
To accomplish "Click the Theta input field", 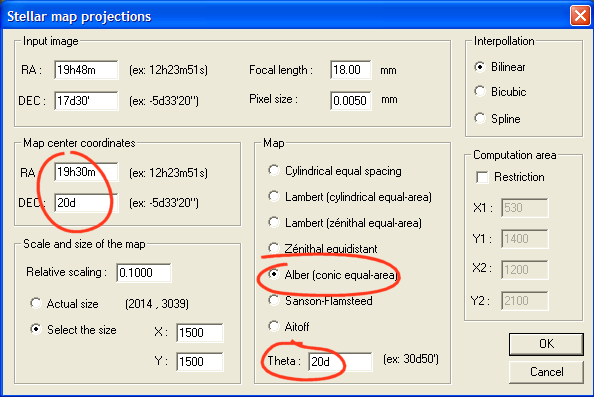I will click(x=340, y=361).
